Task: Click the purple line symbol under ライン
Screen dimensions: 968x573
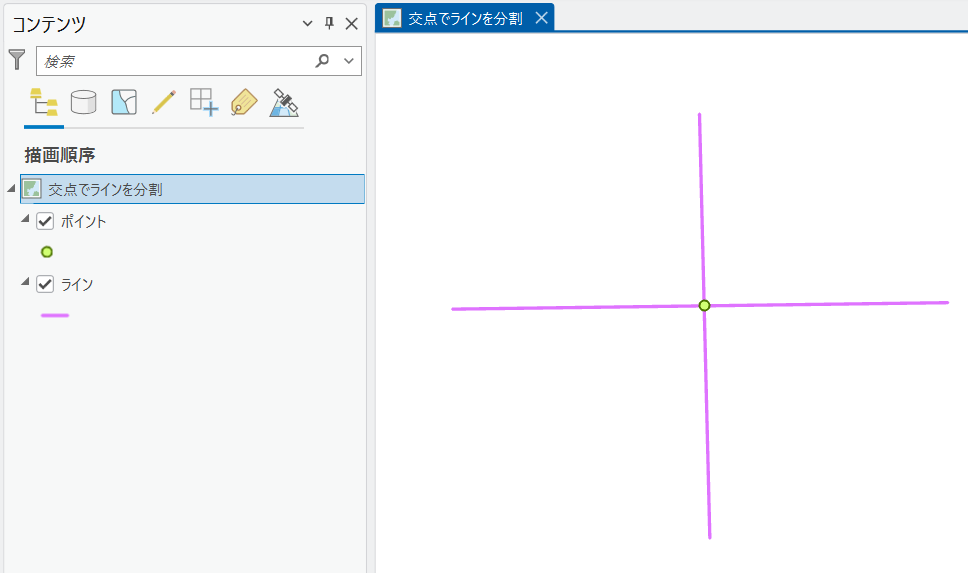Action: point(54,315)
